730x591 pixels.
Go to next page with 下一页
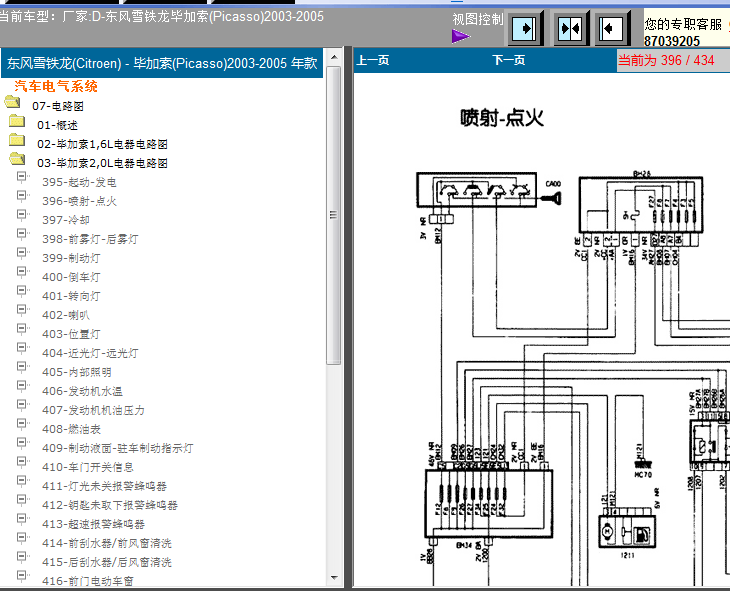[x=508, y=60]
